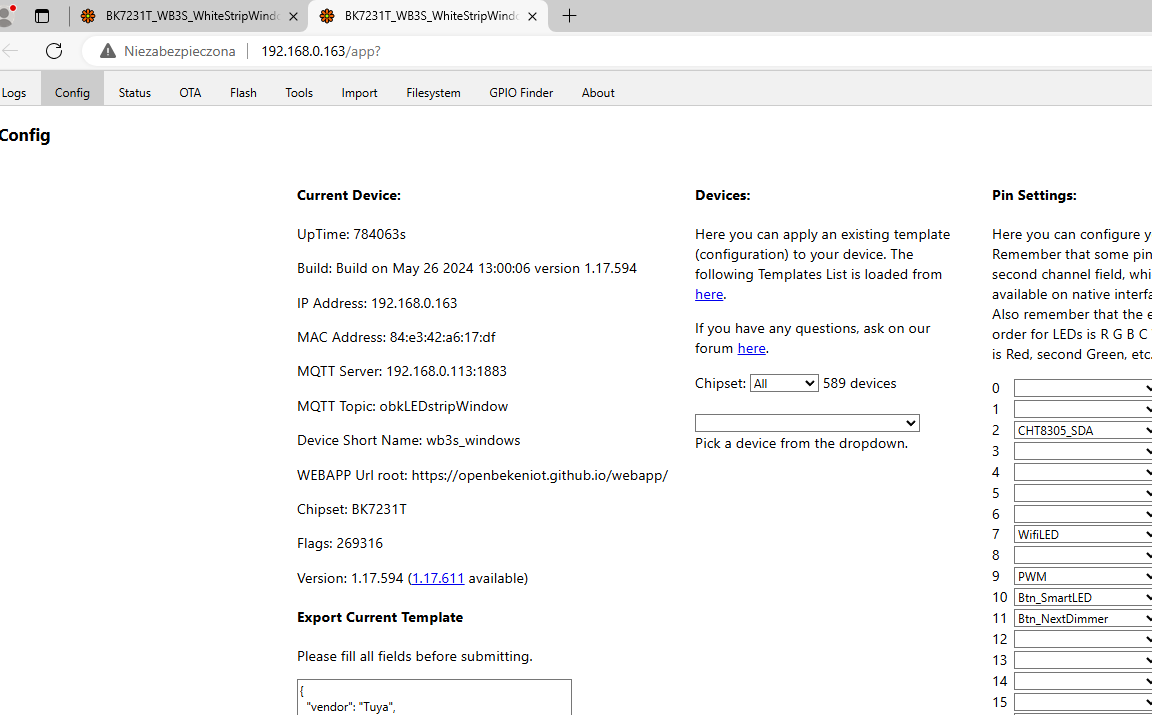Screen dimensions: 1152x715
Task: Open pin 7 WifiLED dropdown
Action: tap(1083, 534)
